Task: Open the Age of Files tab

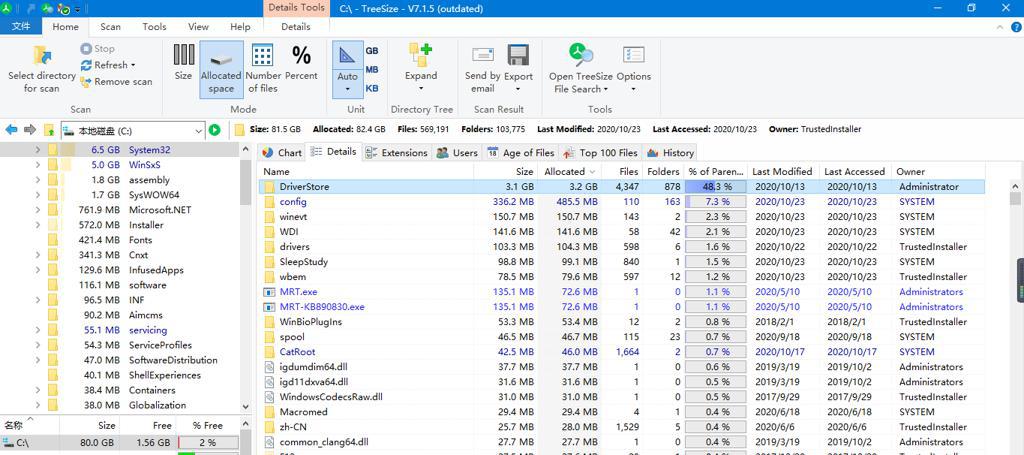Action: pyautogui.click(x=520, y=153)
